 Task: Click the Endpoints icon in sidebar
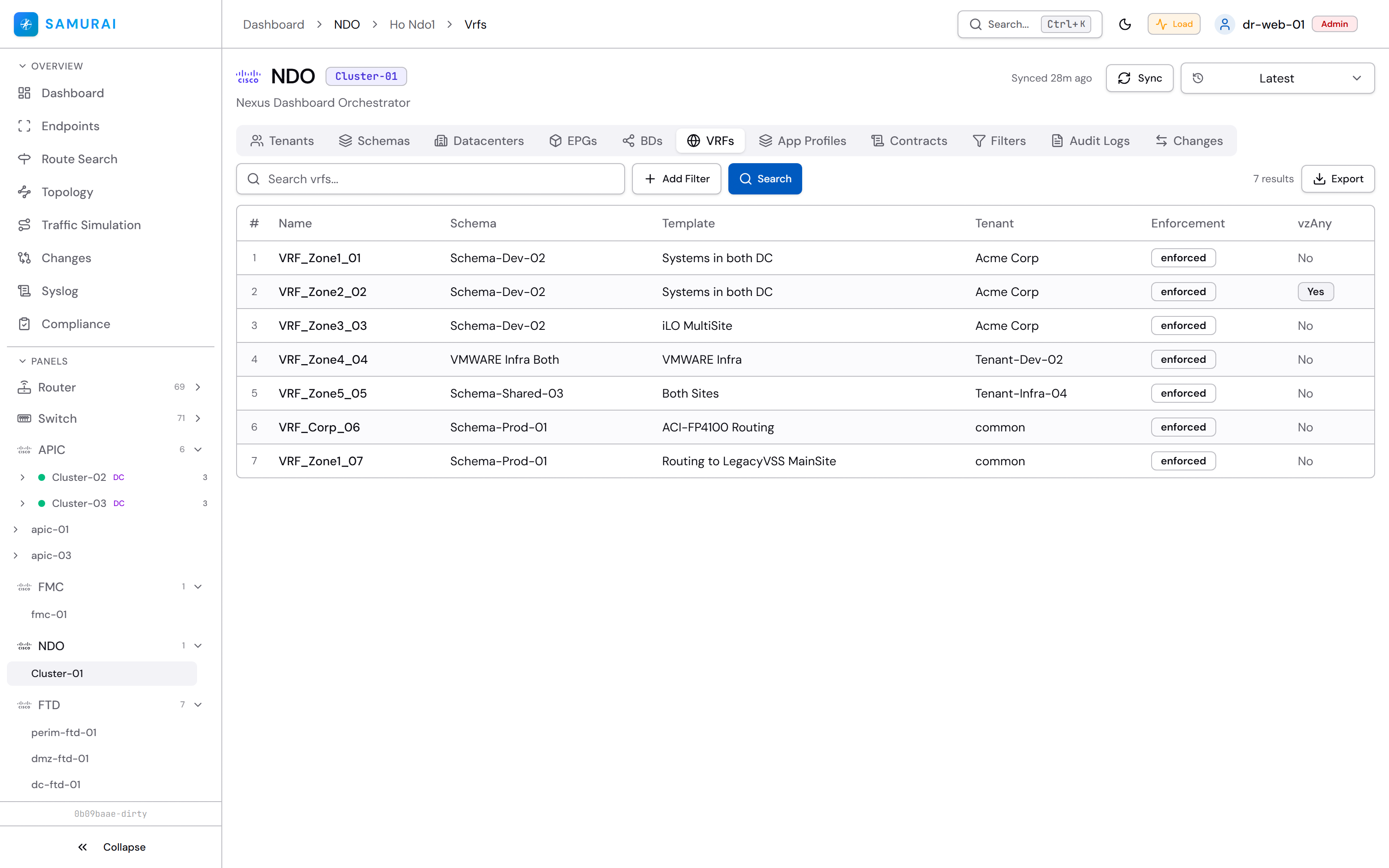tap(24, 126)
